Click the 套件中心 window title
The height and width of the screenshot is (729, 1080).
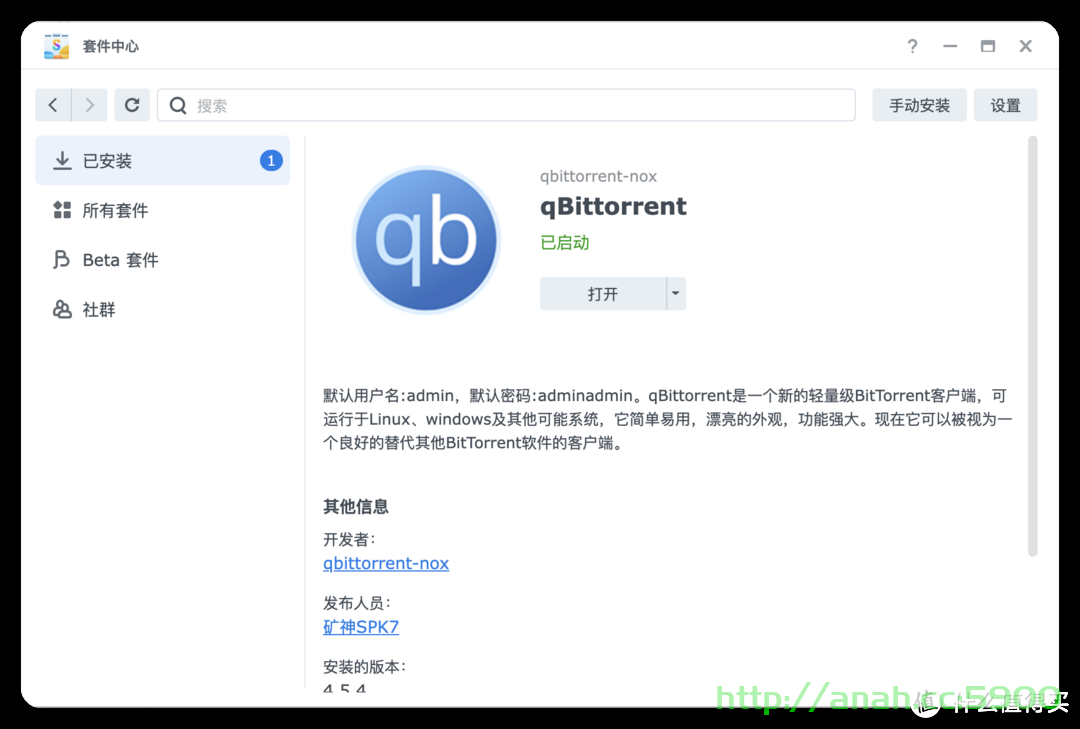pyautogui.click(x=110, y=46)
